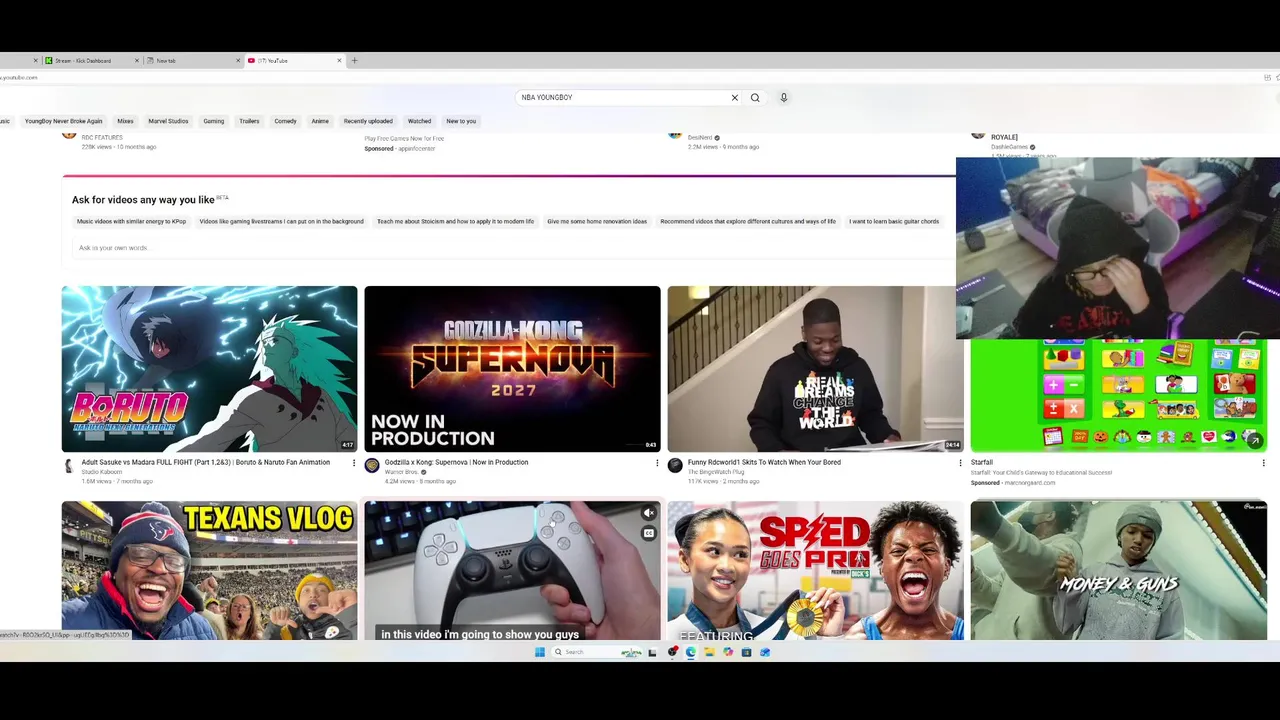1280x720 pixels.
Task: Open Windows Start menu
Action: [x=540, y=652]
